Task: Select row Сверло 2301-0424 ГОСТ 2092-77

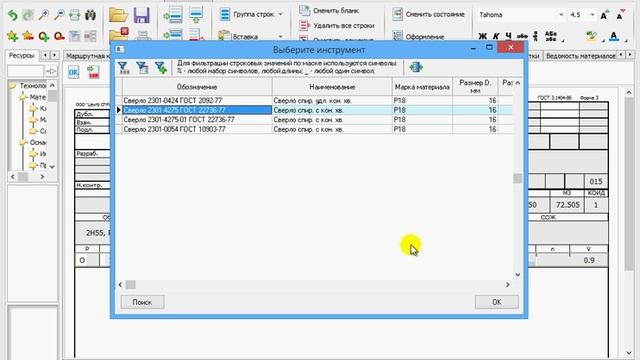Action: [313, 100]
